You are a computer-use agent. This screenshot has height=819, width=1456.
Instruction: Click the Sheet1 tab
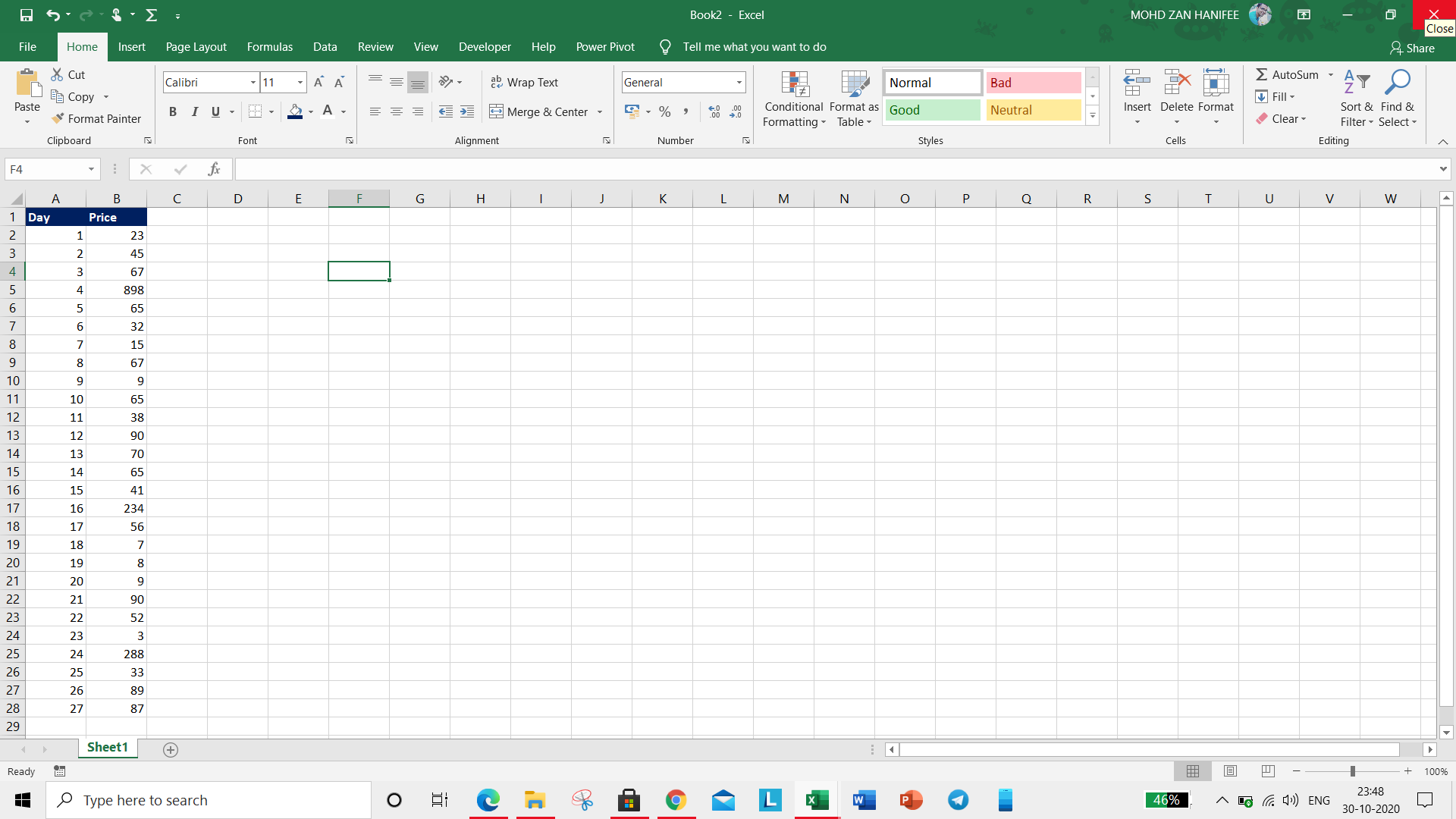[x=107, y=748]
